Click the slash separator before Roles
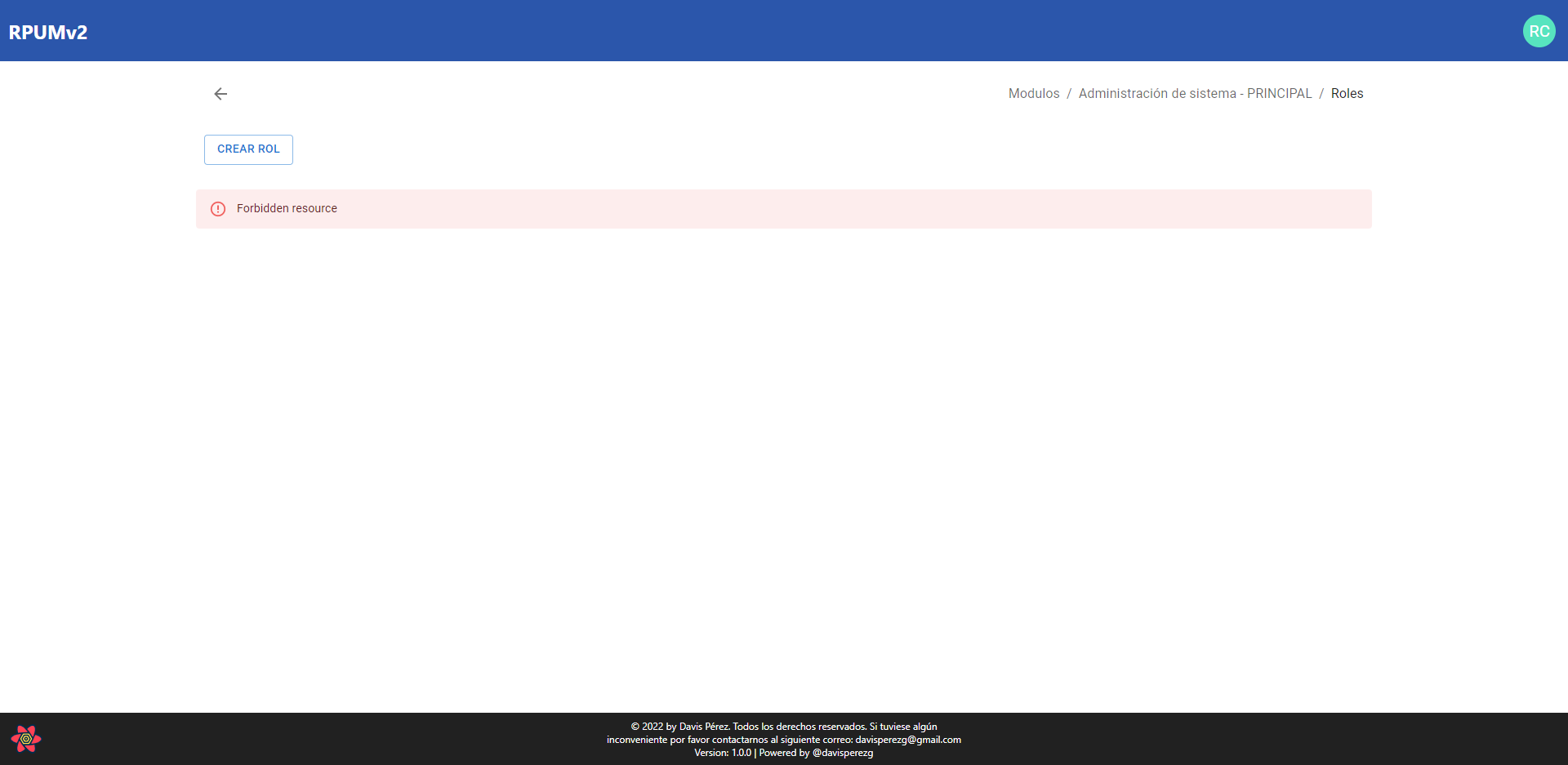The width and height of the screenshot is (1568, 765). pyautogui.click(x=1321, y=94)
